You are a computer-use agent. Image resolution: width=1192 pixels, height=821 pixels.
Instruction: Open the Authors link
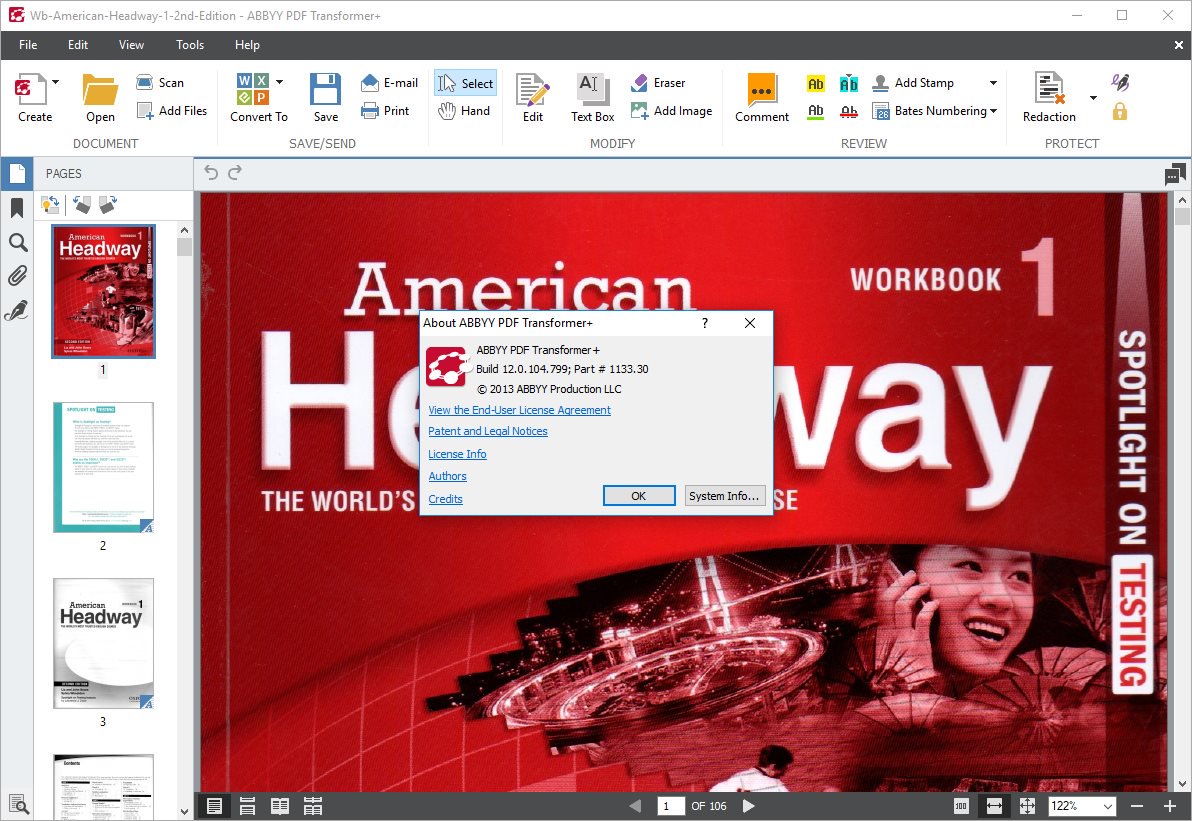click(x=447, y=476)
